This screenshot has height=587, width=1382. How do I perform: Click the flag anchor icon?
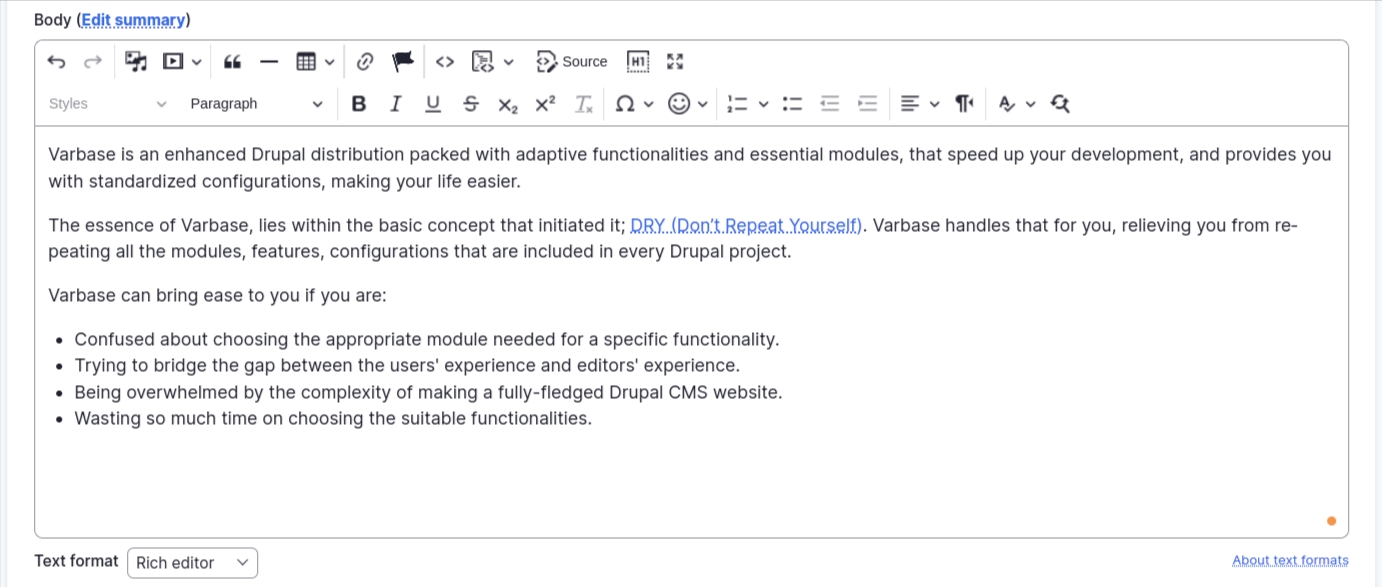[403, 62]
